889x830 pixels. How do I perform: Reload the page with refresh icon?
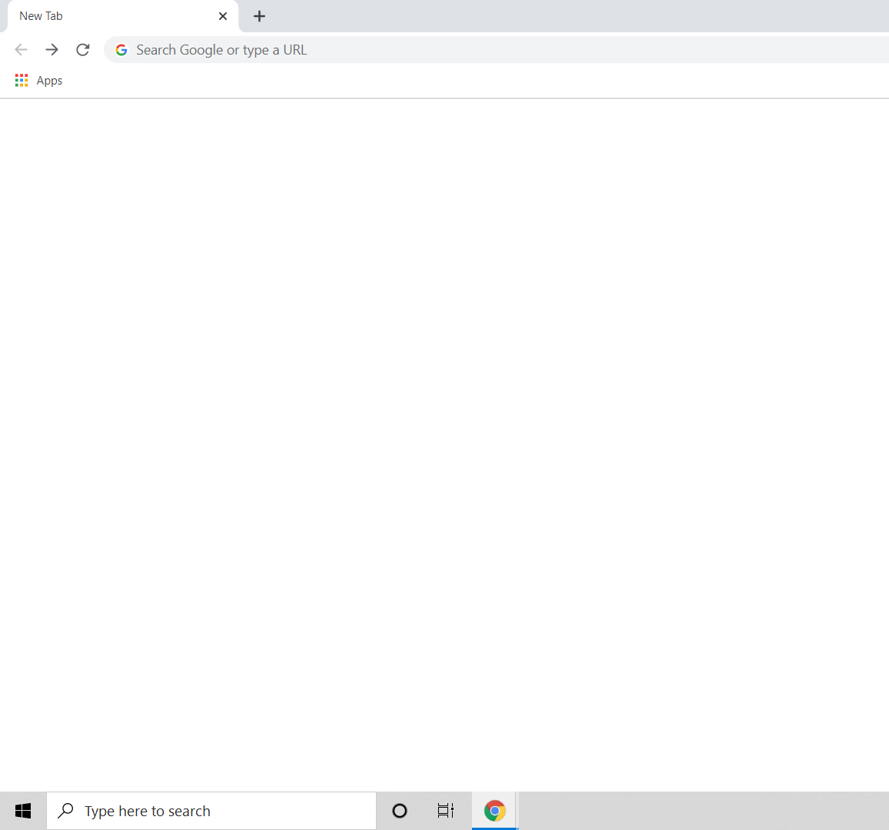tap(83, 50)
